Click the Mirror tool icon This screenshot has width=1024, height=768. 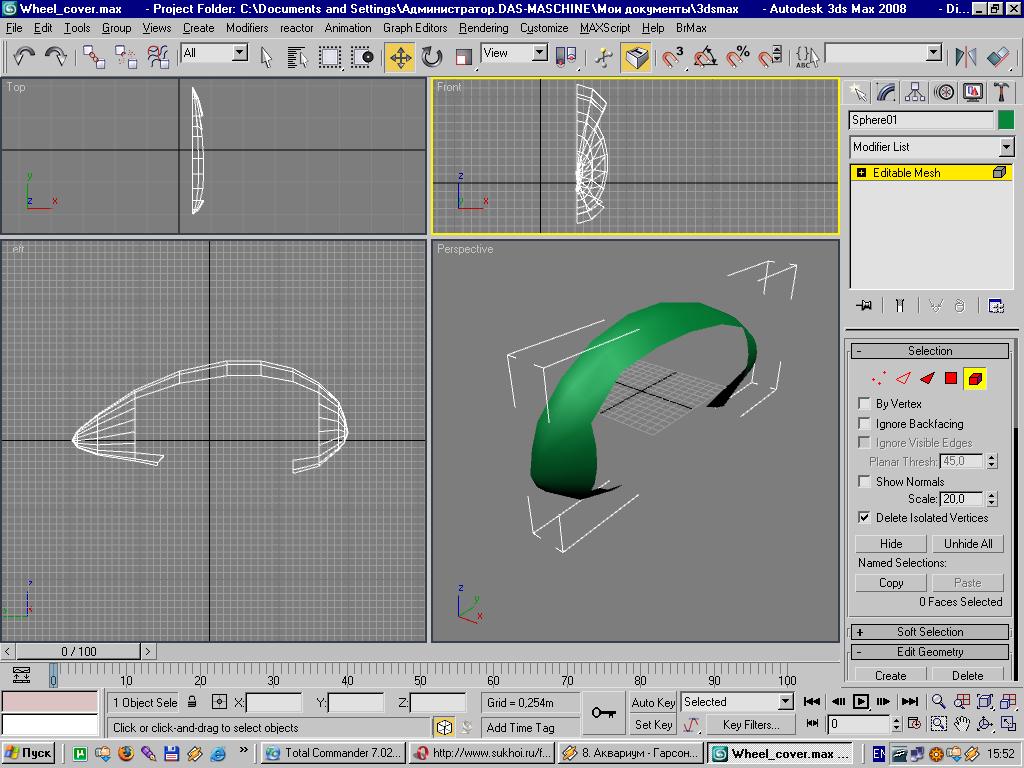pyautogui.click(x=966, y=57)
